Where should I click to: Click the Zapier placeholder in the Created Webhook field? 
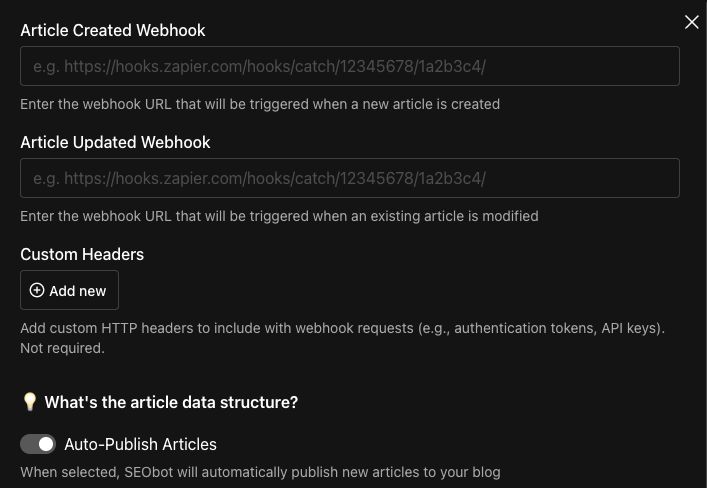259,67
